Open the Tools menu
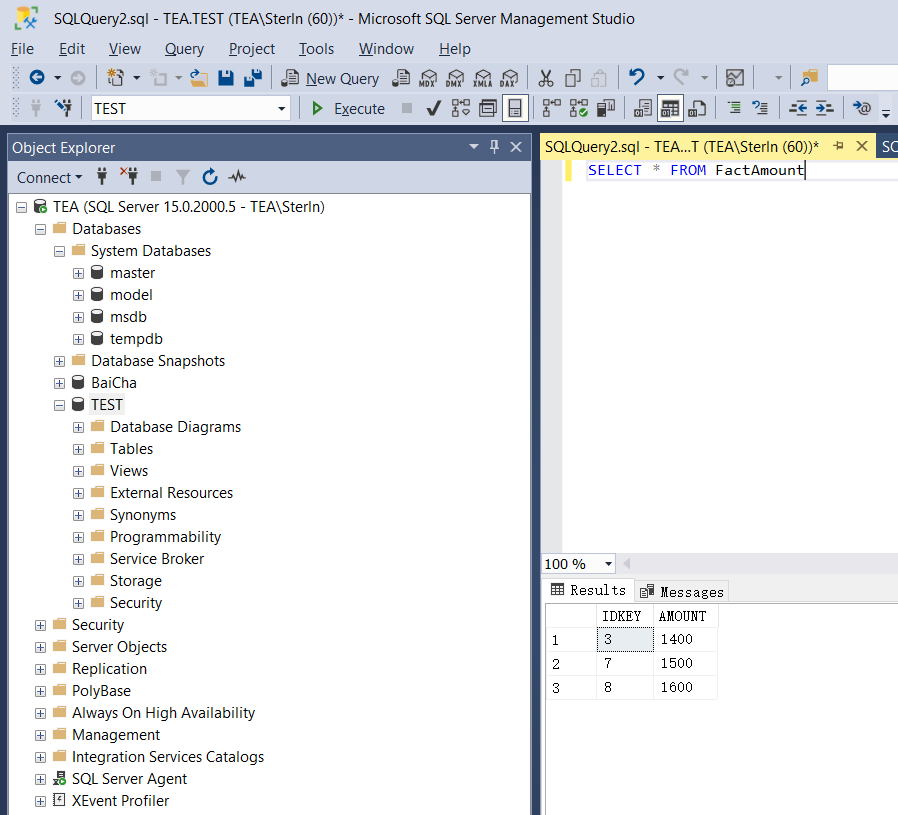The image size is (898, 815). pyautogui.click(x=316, y=49)
